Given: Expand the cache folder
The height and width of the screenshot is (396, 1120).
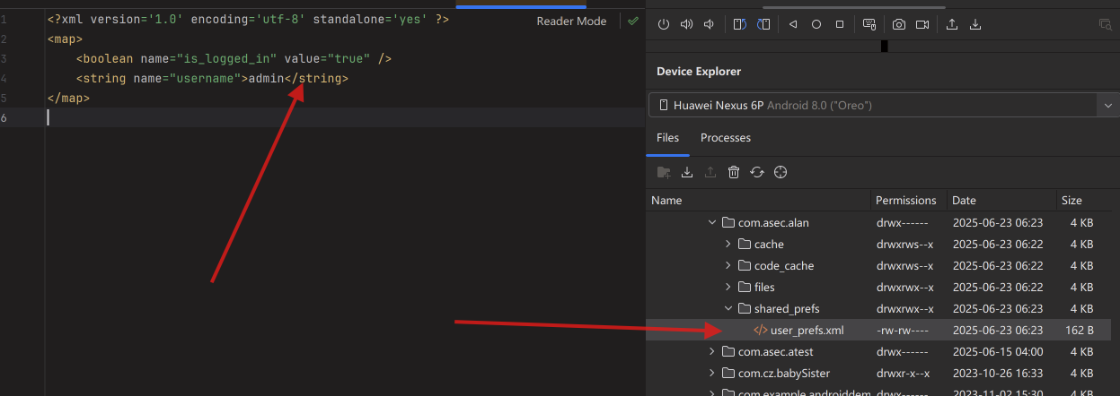Looking at the screenshot, I should (728, 244).
